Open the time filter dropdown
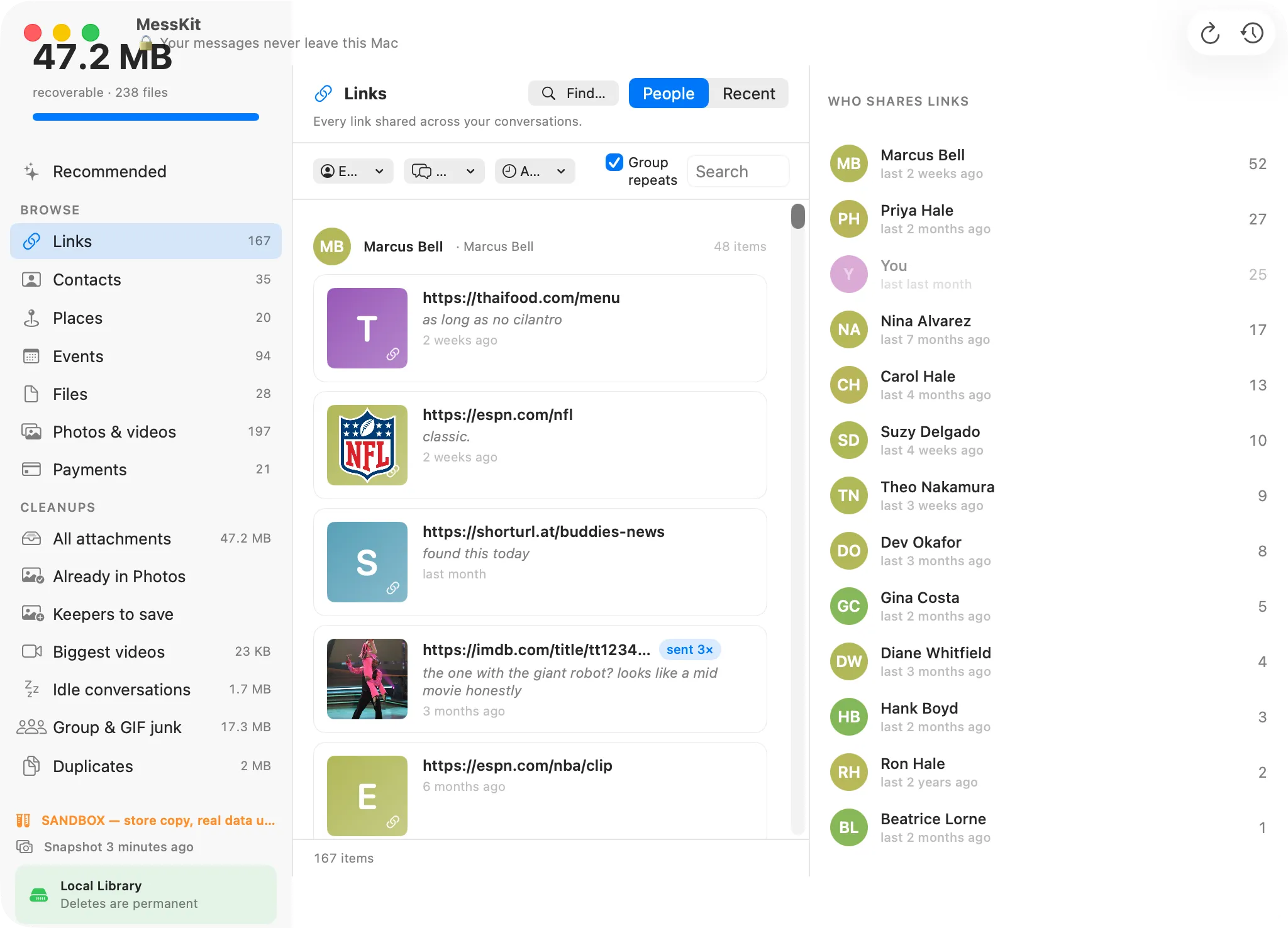 click(535, 171)
